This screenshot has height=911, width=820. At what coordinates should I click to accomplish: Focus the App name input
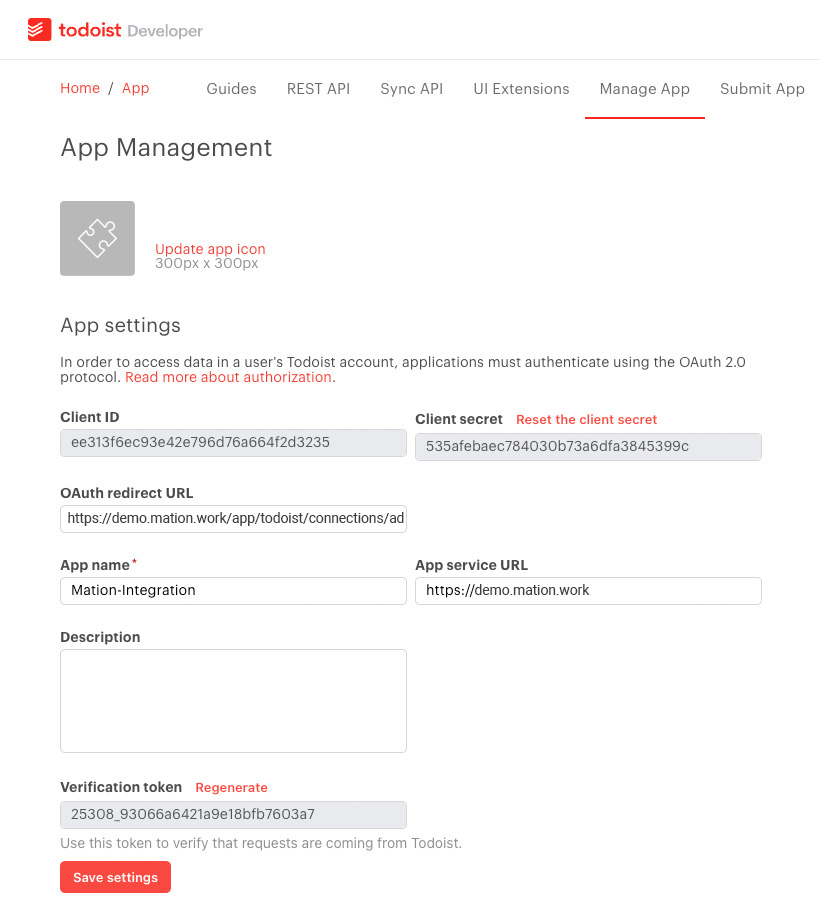(x=234, y=591)
